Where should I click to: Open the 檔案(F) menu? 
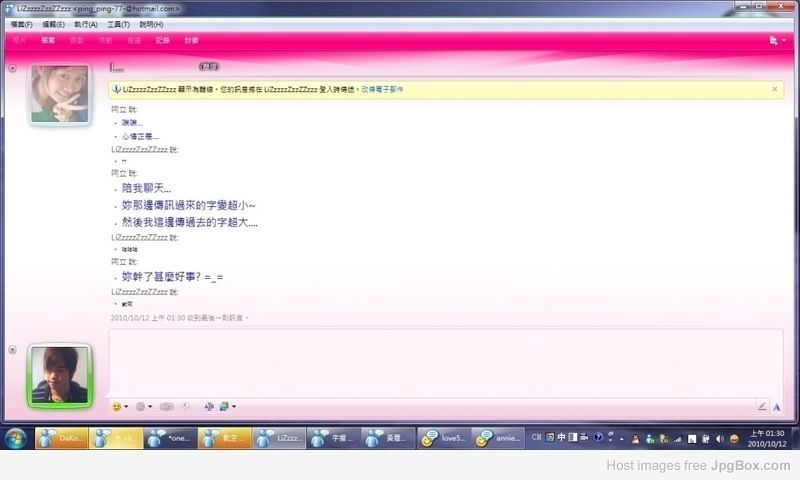click(21, 24)
